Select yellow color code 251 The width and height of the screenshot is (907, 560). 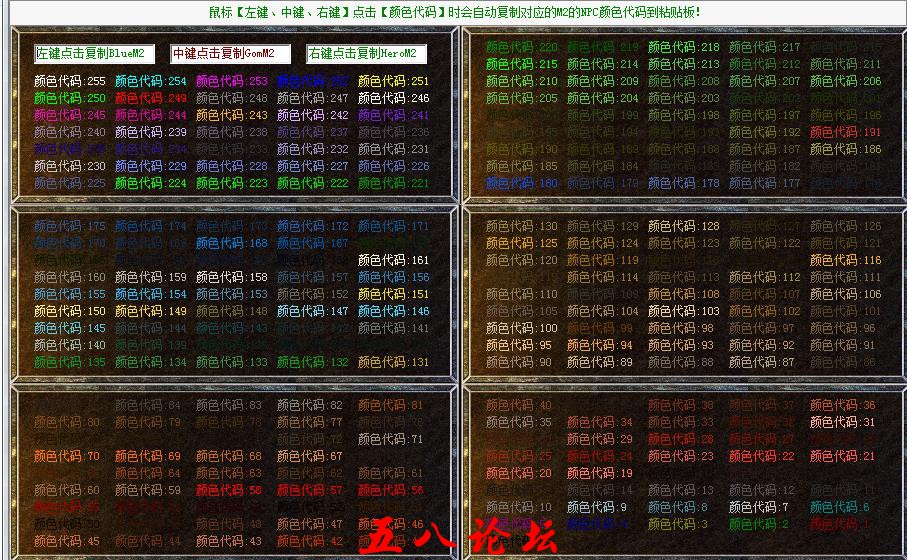(394, 81)
